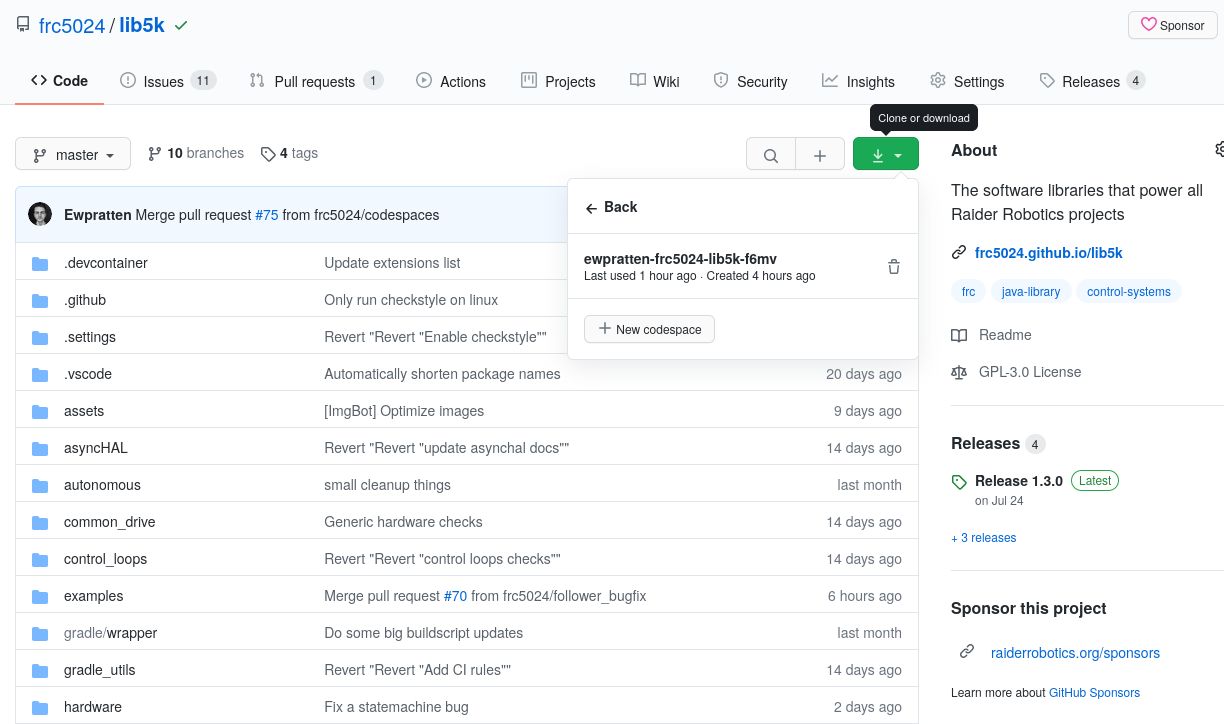The image size is (1224, 724).
Task: Click the back arrow in codespace panel
Action: point(591,208)
